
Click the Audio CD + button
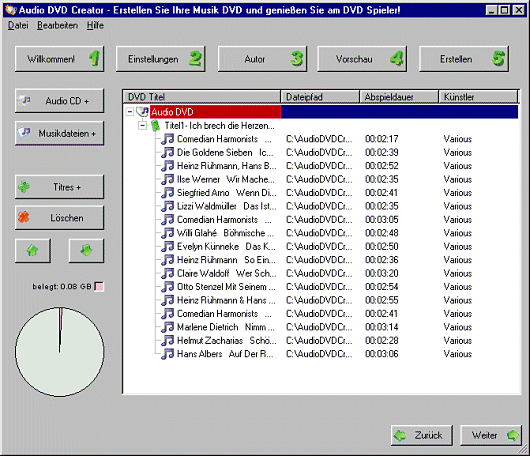(59, 101)
